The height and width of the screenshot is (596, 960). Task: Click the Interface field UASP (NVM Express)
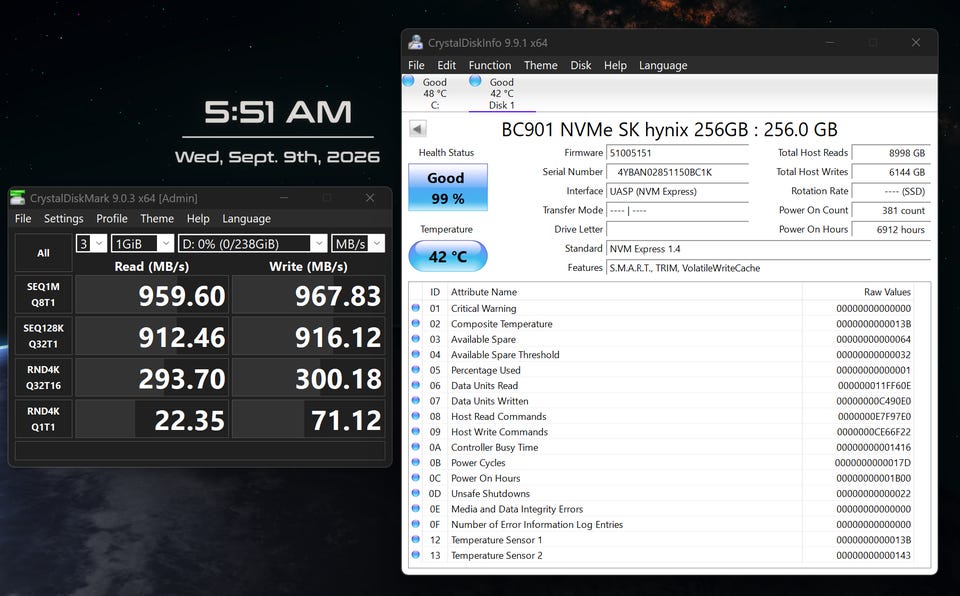tap(677, 191)
